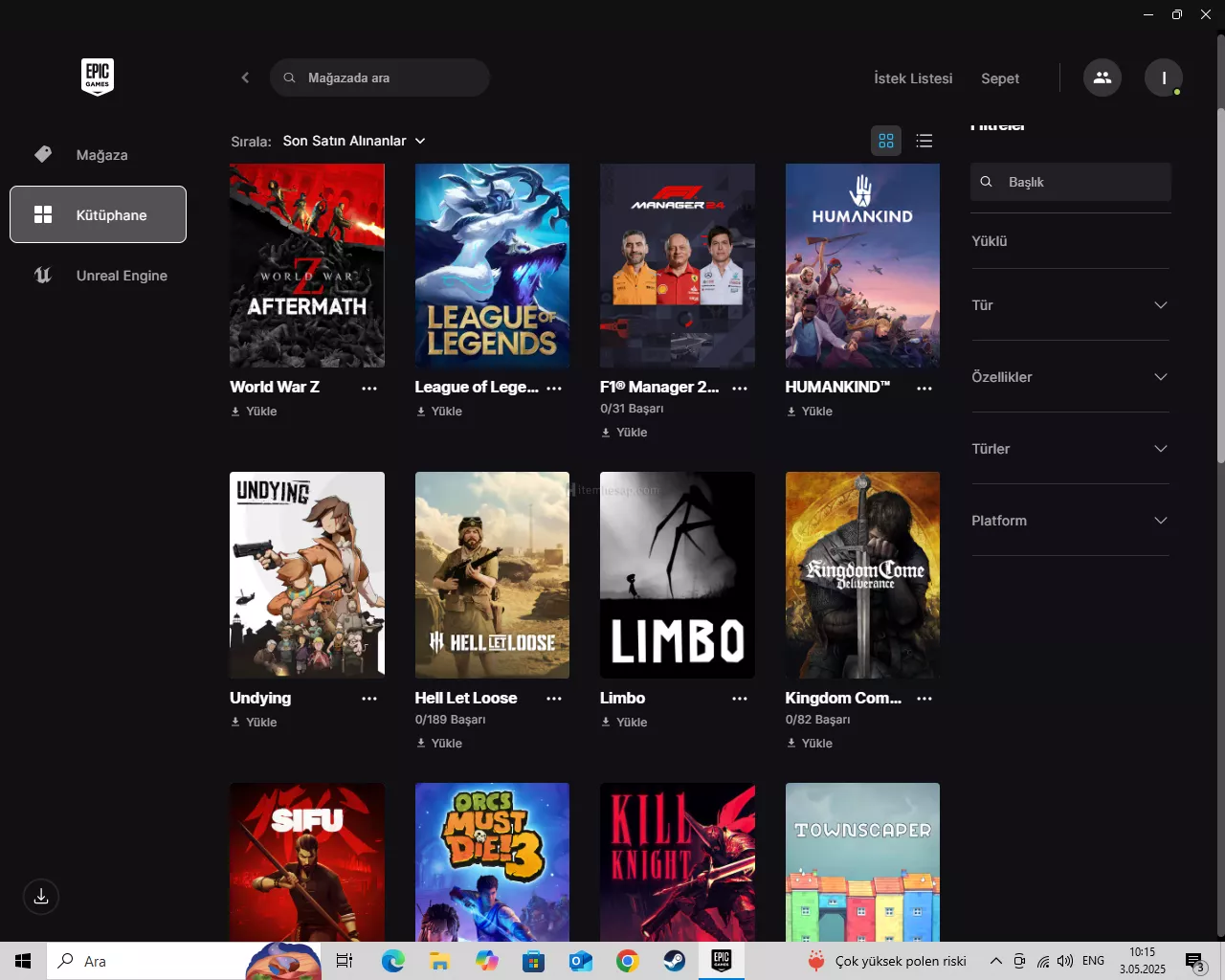Open the friends list icon
Viewport: 1225px width, 980px height.
(1102, 78)
